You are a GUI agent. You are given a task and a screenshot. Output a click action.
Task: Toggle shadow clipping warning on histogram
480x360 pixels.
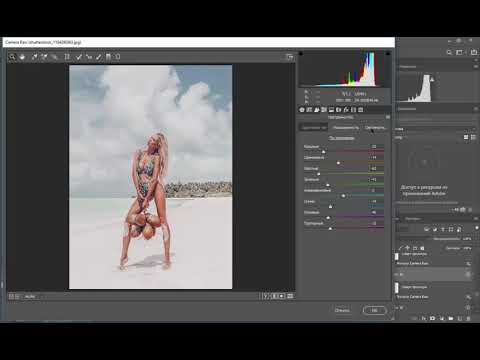pos(301,53)
